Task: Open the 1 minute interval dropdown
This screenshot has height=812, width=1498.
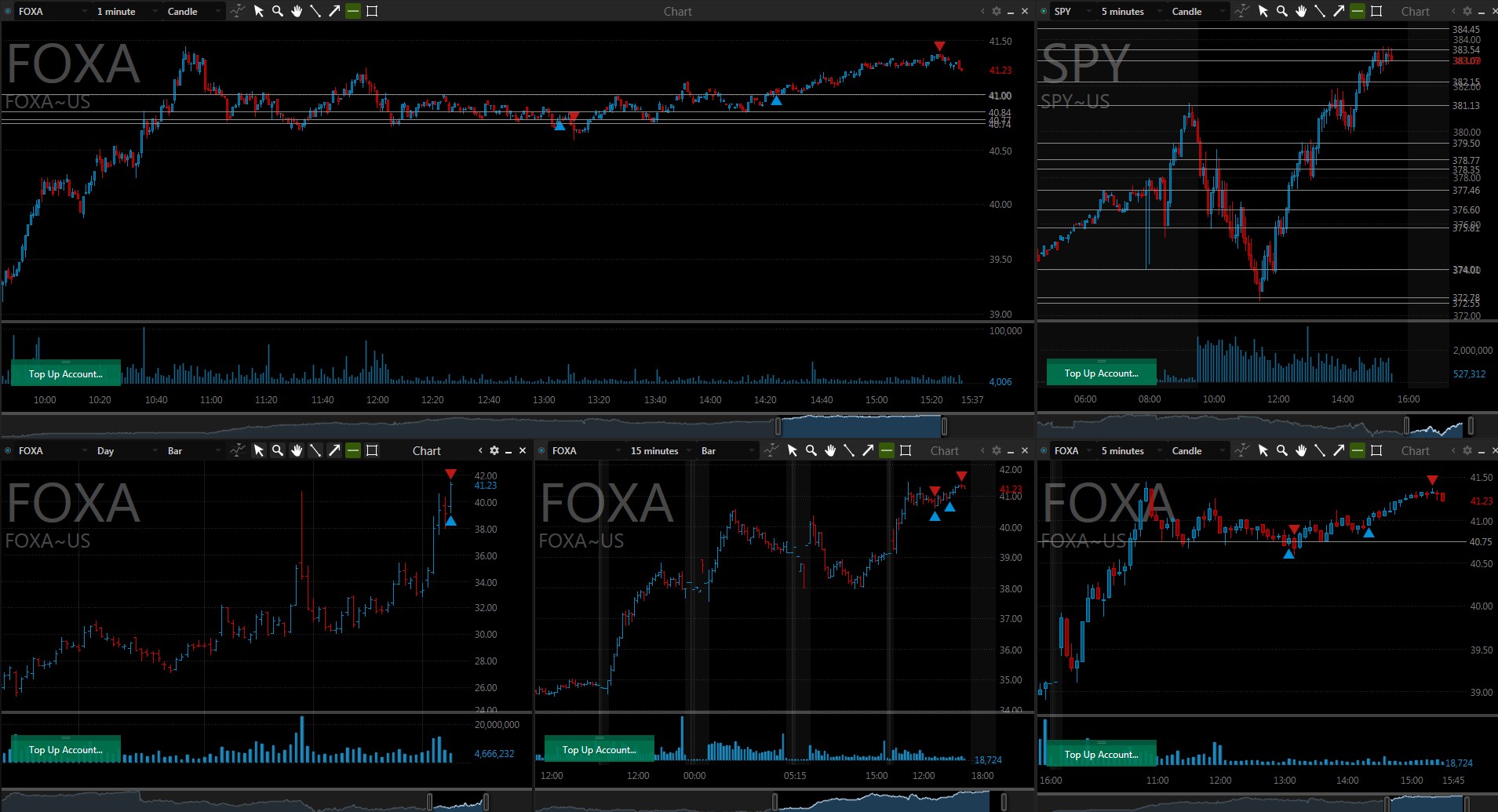Action: coord(126,11)
